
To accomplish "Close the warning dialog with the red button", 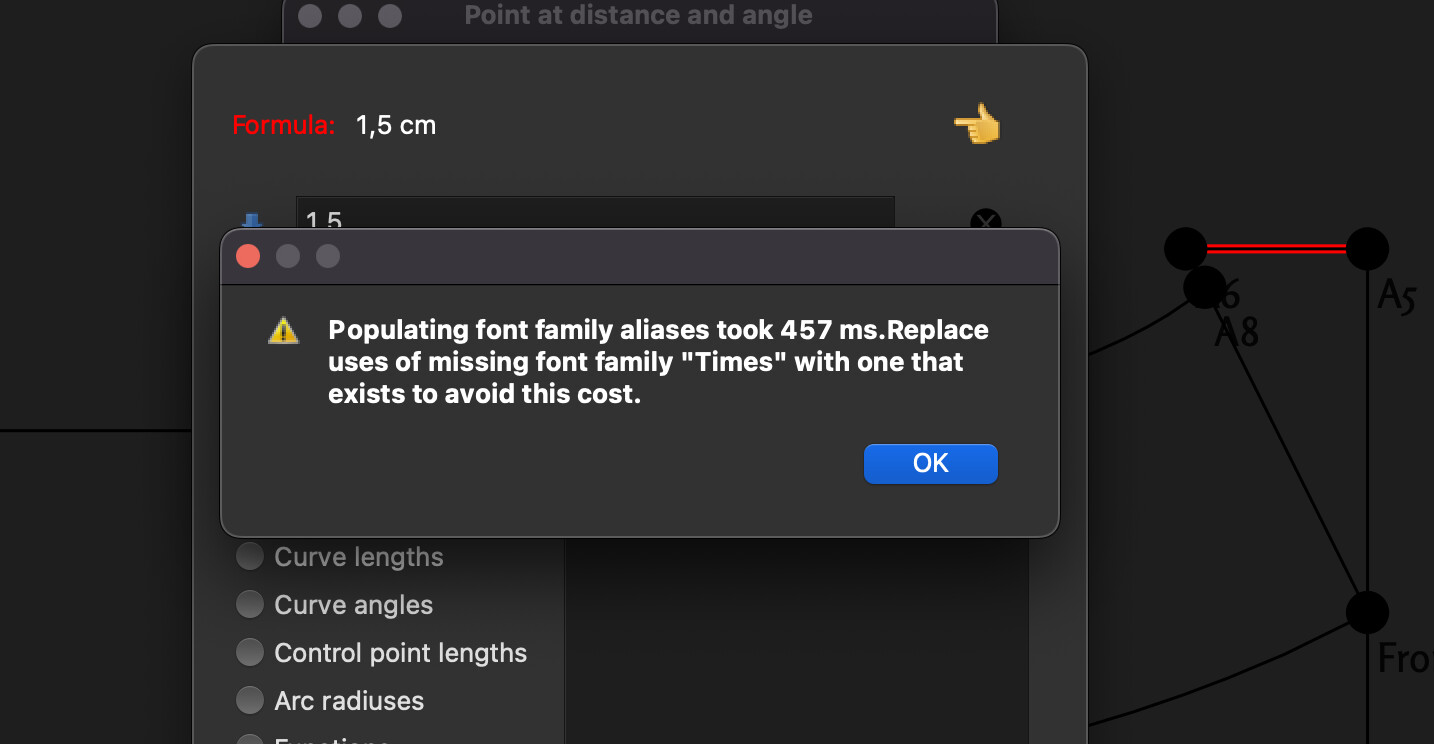I will click(x=248, y=257).
